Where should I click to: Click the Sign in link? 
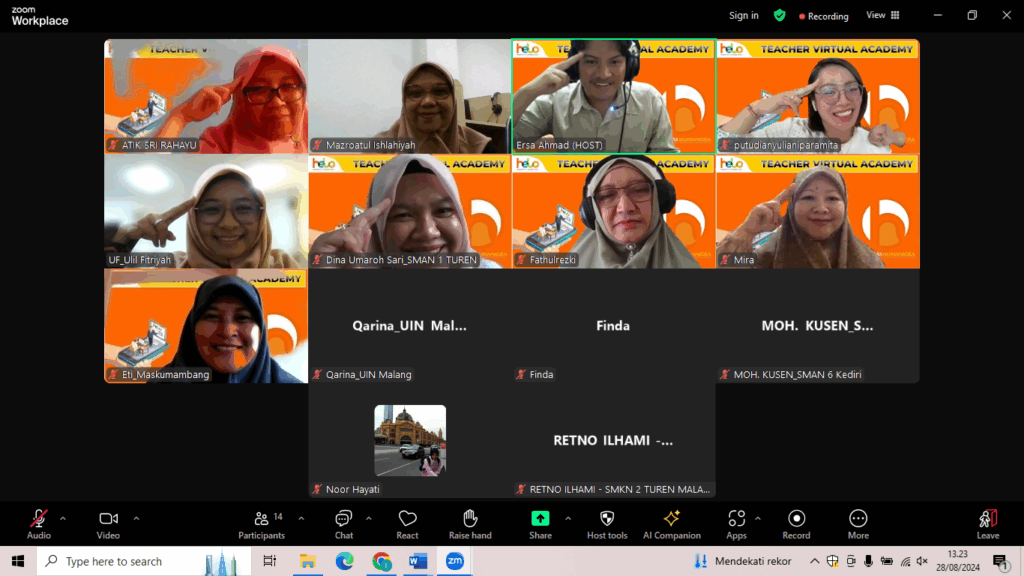[743, 15]
